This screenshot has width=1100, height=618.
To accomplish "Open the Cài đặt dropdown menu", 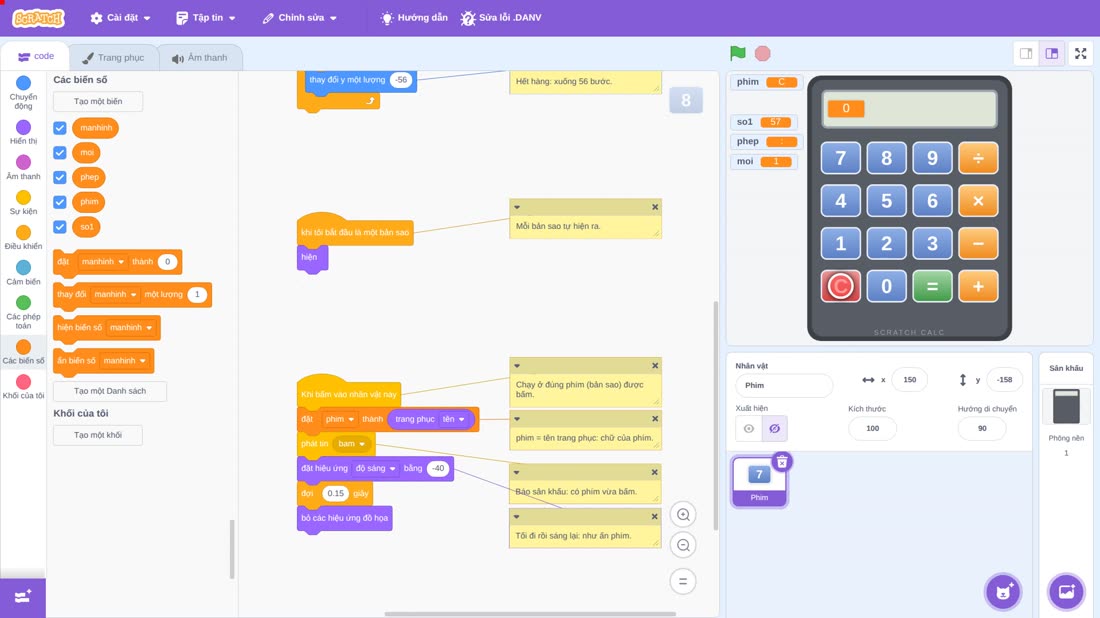I will coord(121,18).
